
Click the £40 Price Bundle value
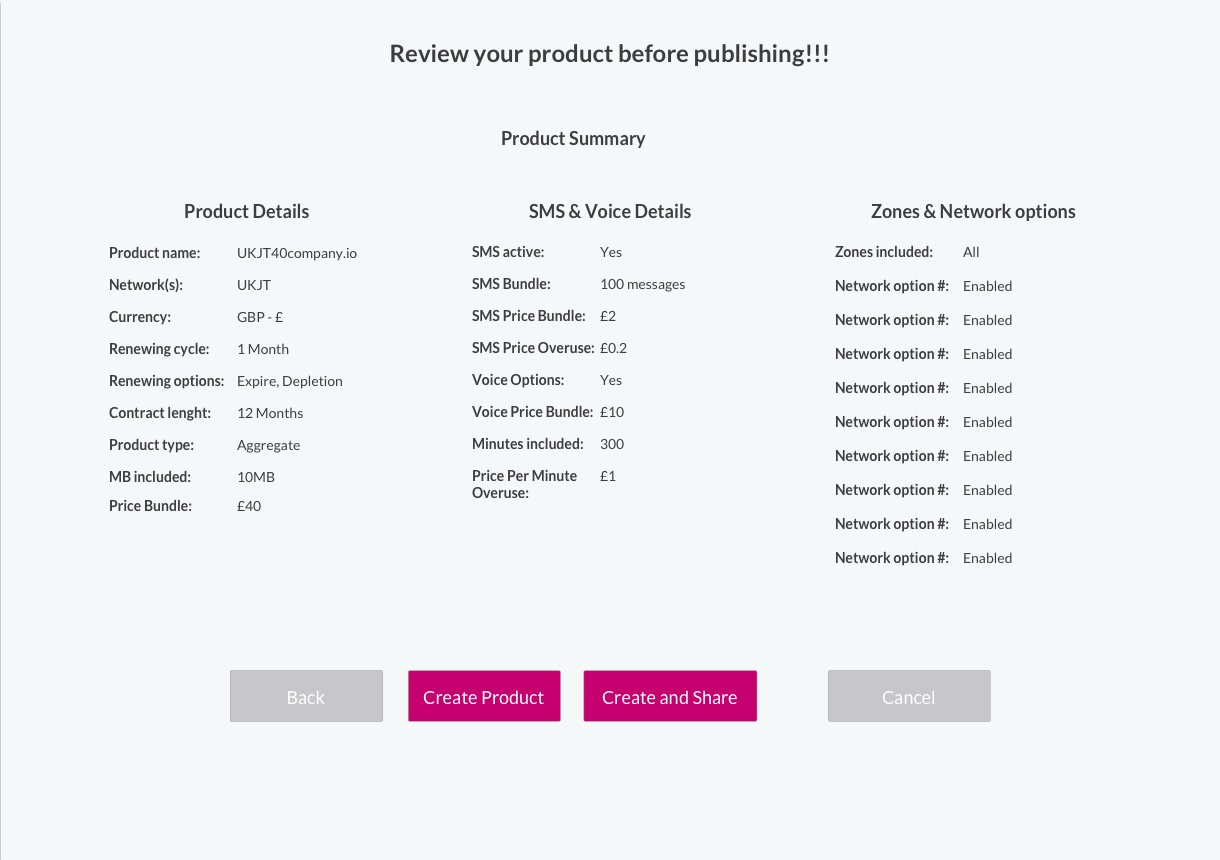(249, 506)
